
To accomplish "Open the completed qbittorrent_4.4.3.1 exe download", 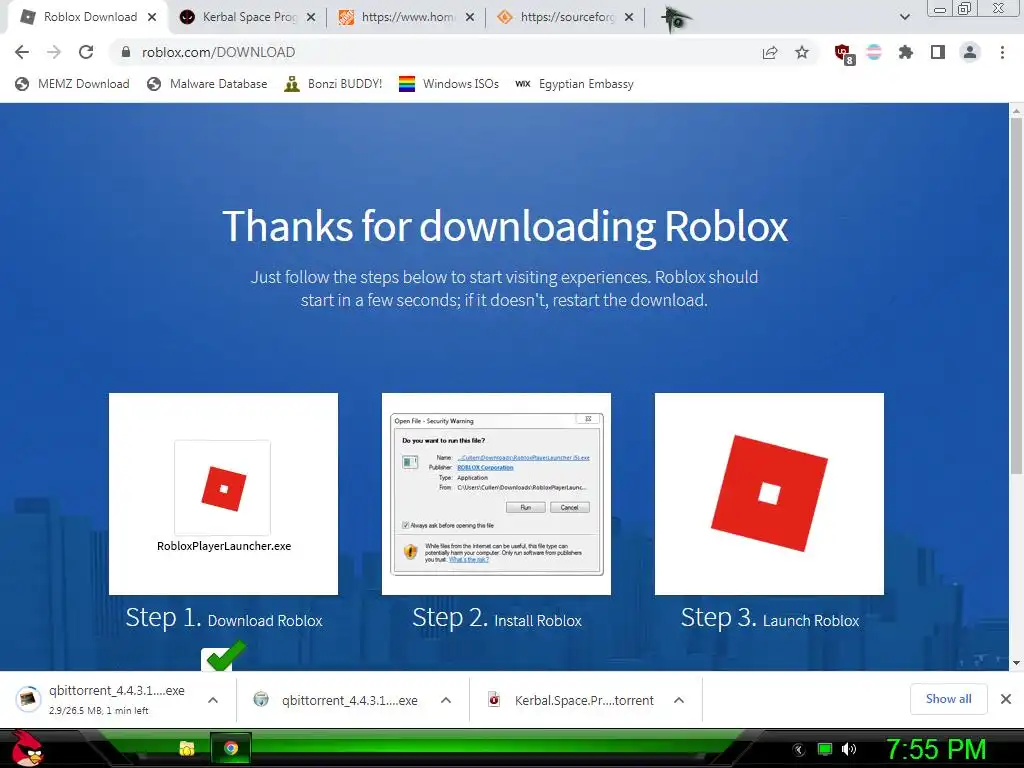I will [x=336, y=700].
